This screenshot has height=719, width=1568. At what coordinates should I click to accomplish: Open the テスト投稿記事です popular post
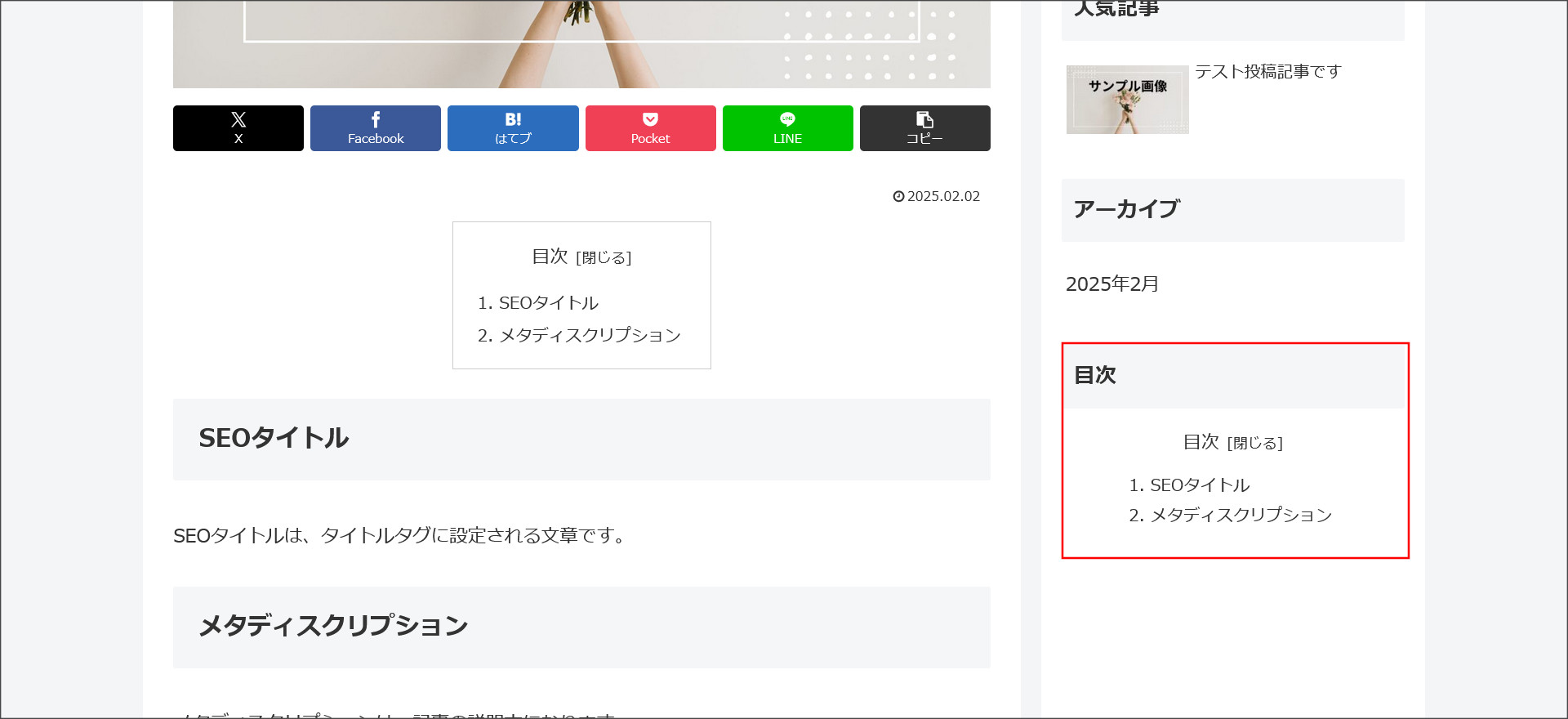tap(1268, 72)
